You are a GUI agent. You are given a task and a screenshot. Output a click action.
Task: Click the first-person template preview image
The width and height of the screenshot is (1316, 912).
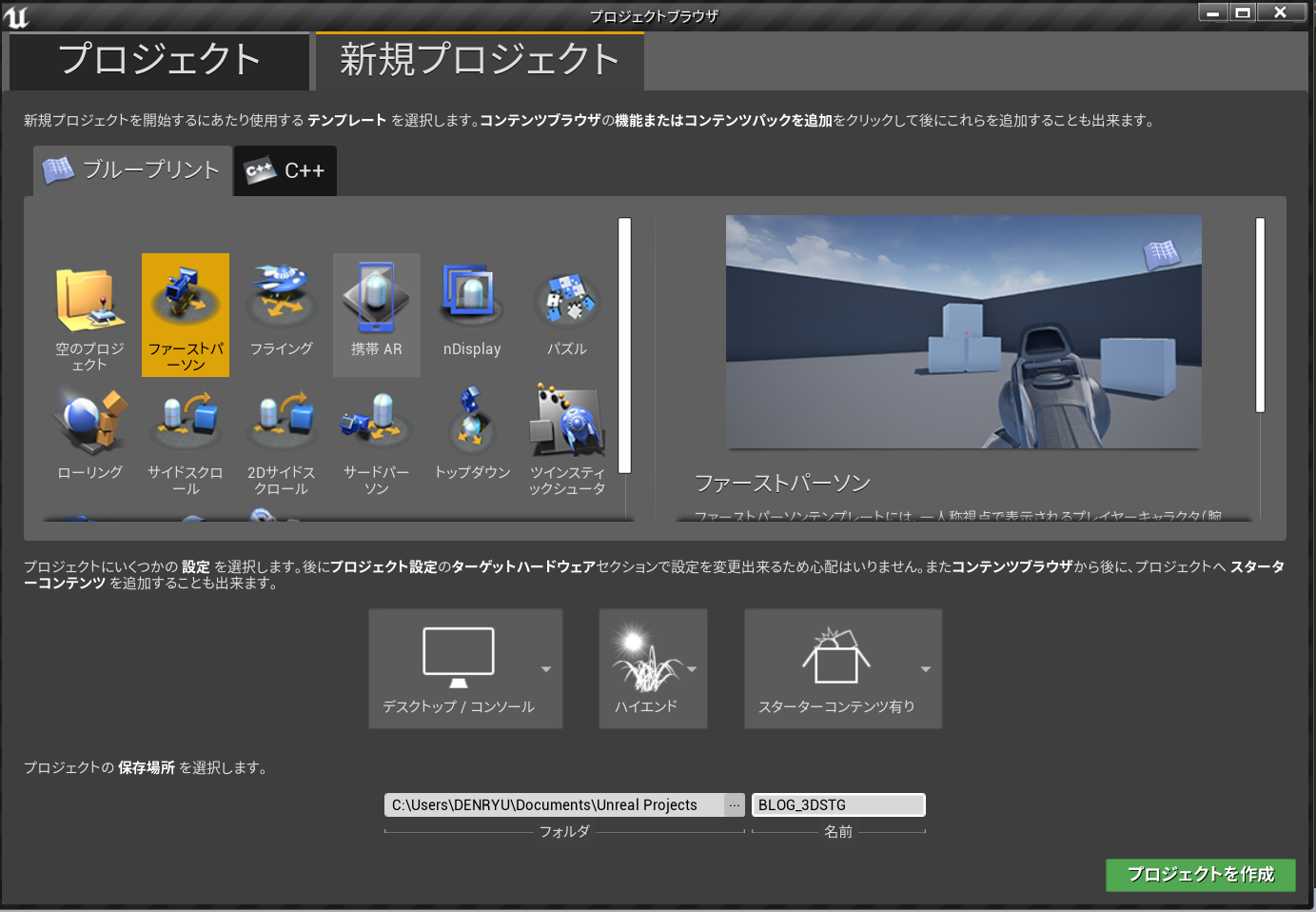click(x=963, y=331)
